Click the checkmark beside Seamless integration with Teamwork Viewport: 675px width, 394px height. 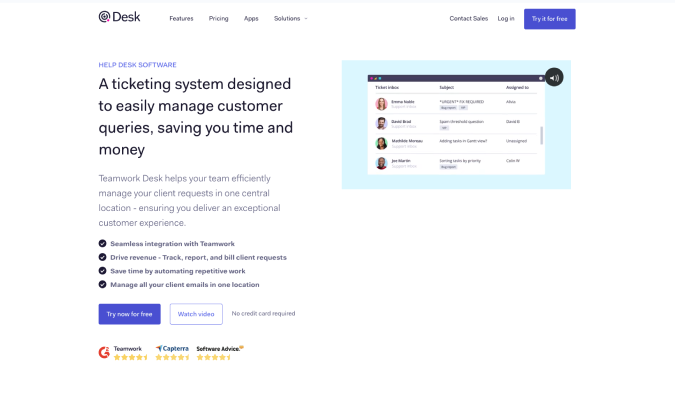pos(102,243)
